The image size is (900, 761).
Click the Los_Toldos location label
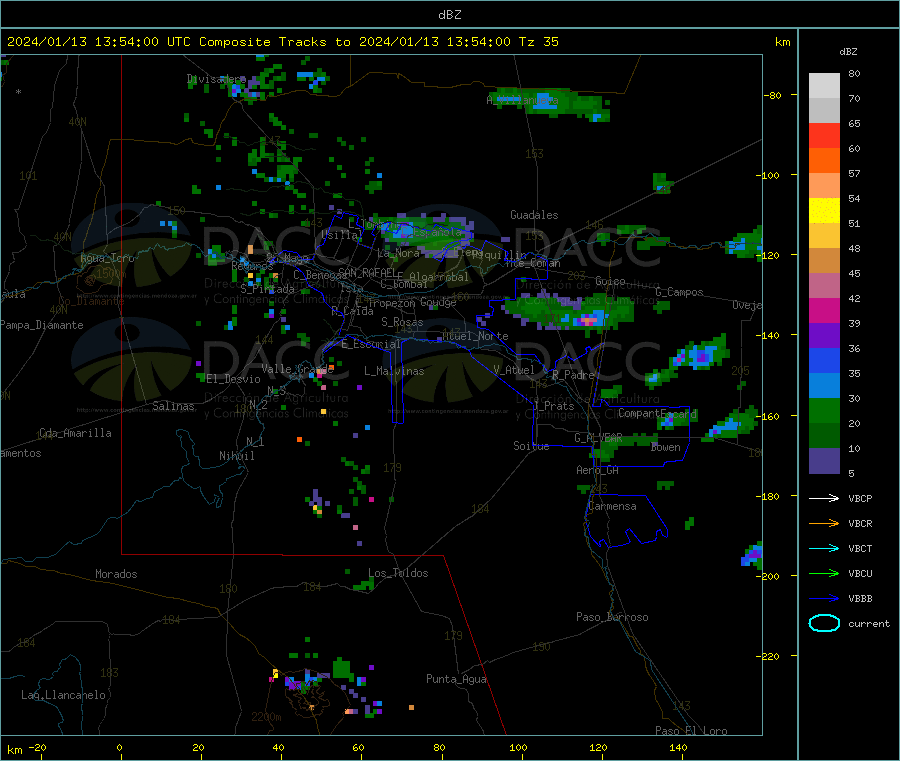pos(398,573)
